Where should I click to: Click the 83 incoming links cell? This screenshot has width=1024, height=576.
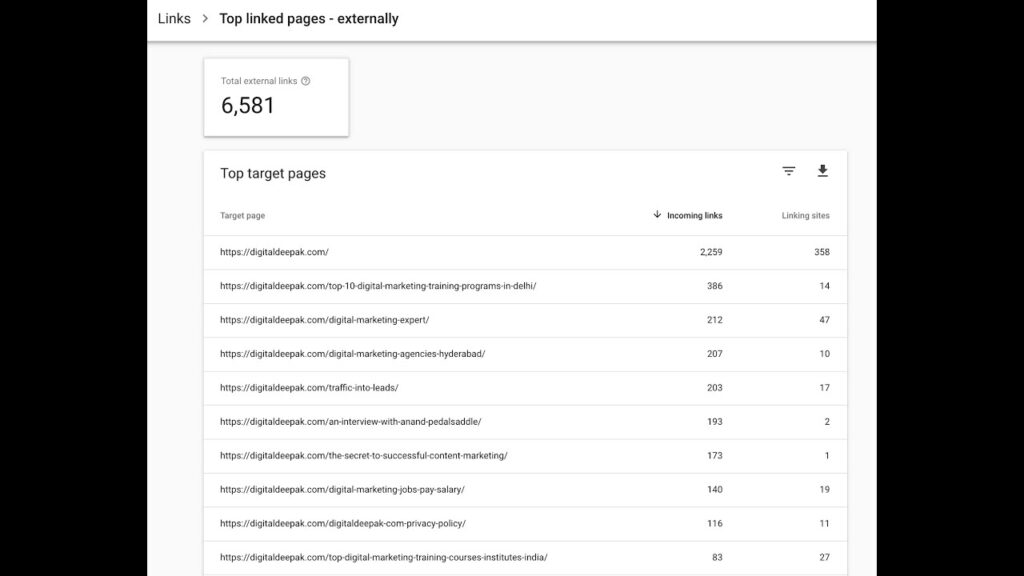(717, 558)
